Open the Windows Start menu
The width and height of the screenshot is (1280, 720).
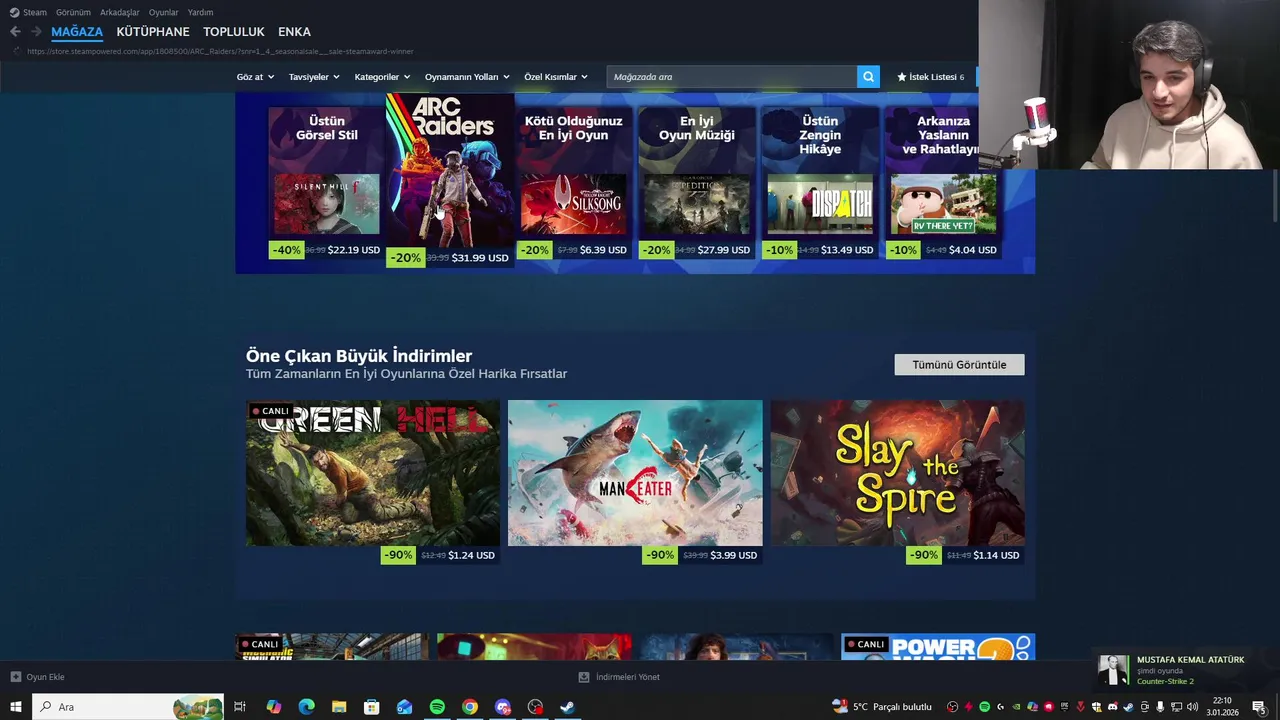[16, 707]
